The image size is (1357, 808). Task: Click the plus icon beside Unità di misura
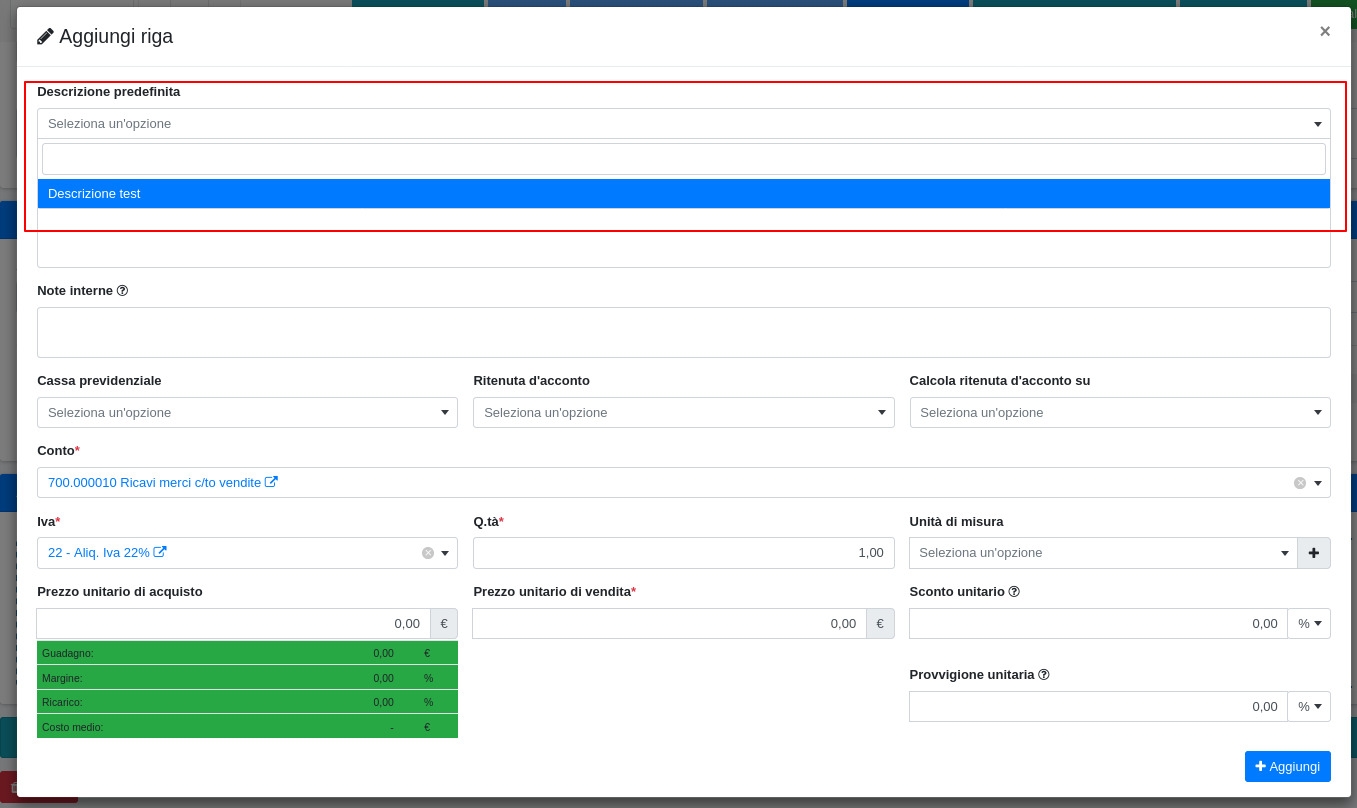1313,553
